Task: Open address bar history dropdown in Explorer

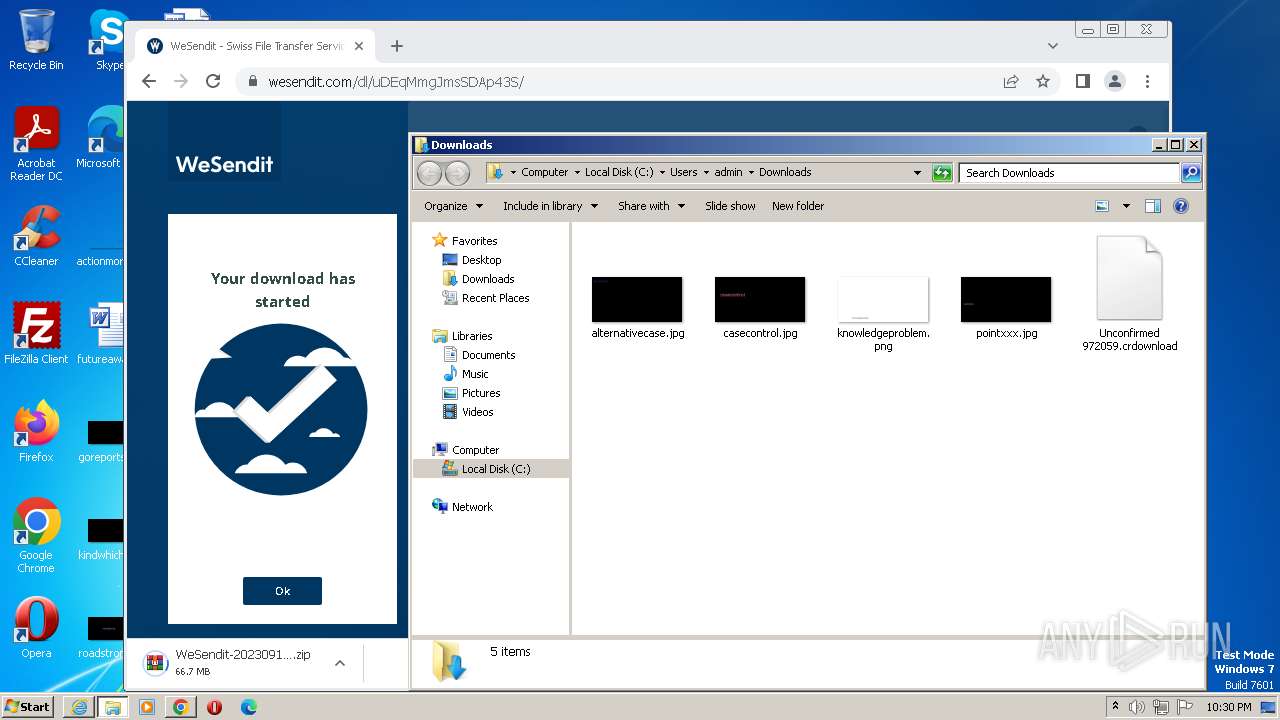Action: [917, 173]
